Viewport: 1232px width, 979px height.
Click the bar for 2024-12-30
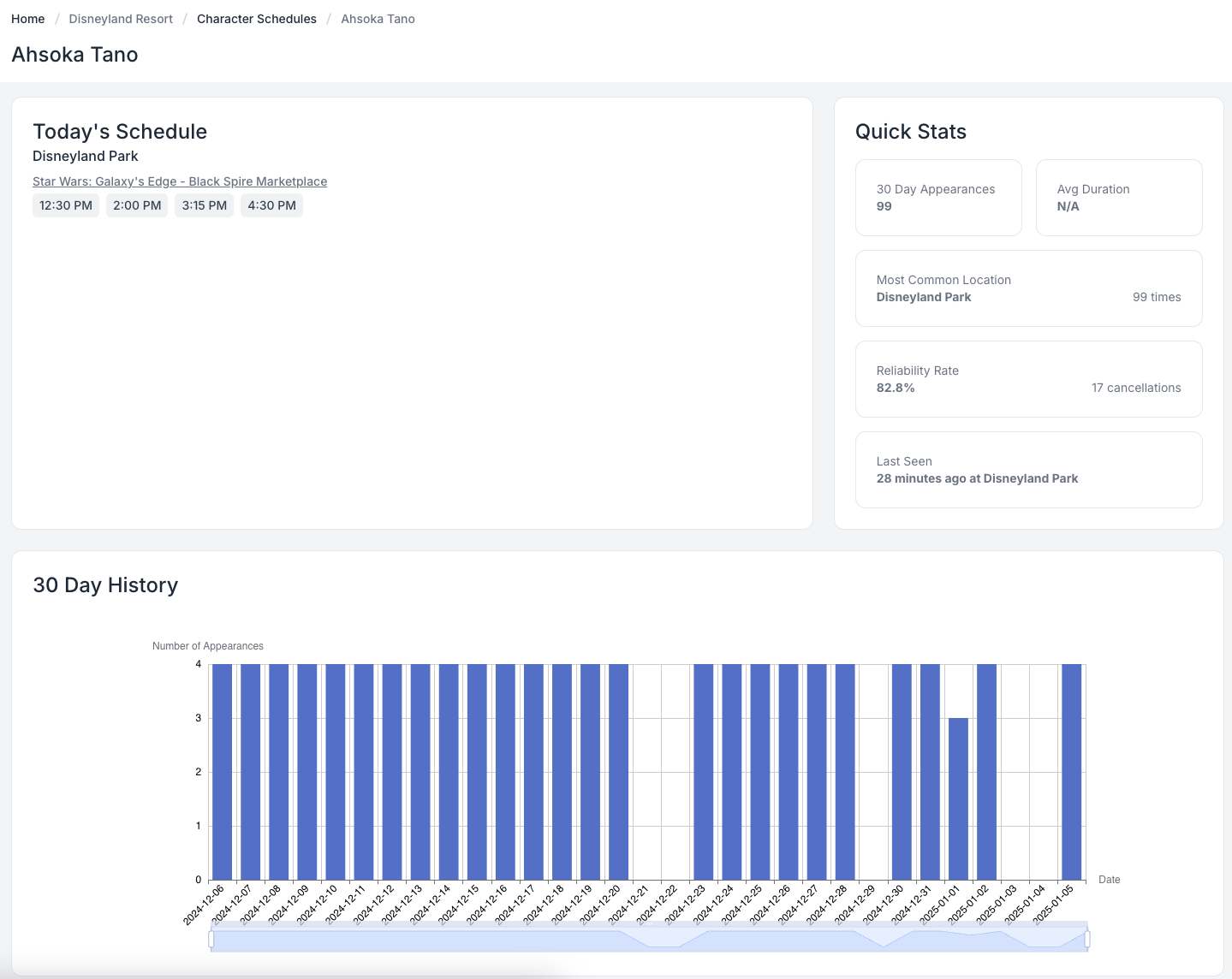pos(902,772)
